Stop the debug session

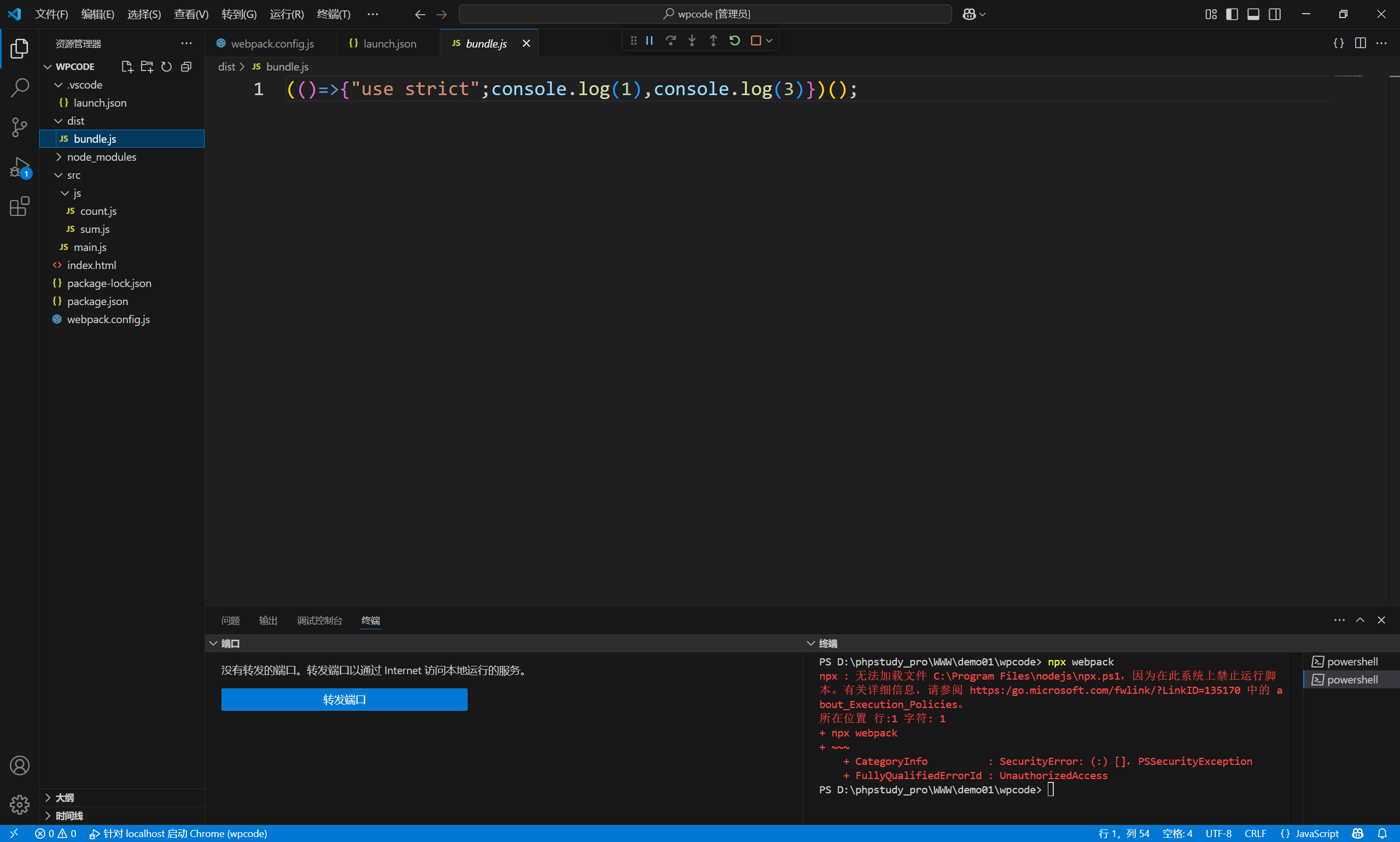pos(755,40)
